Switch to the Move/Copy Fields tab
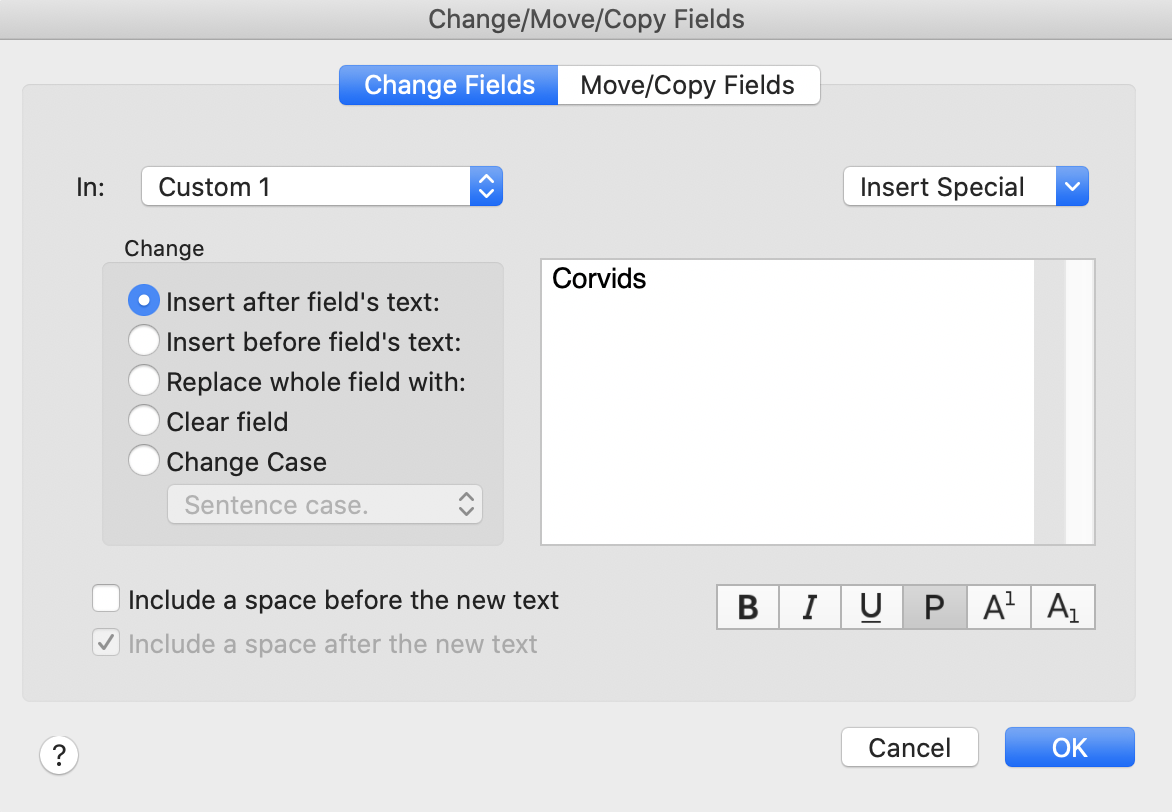The width and height of the screenshot is (1172, 812). [x=688, y=85]
